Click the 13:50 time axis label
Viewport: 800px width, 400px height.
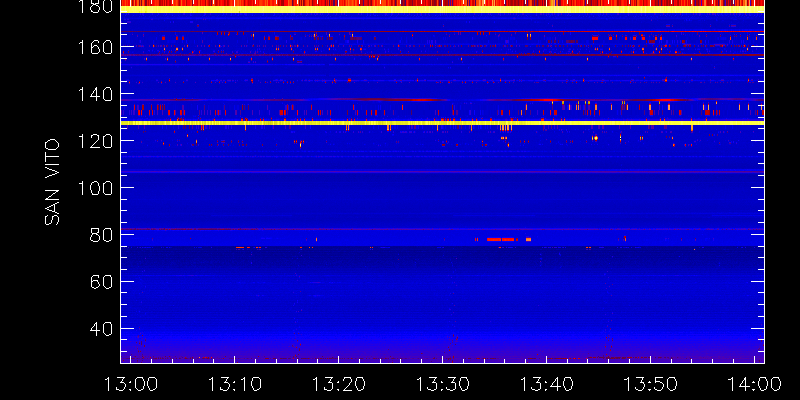[x=651, y=384]
